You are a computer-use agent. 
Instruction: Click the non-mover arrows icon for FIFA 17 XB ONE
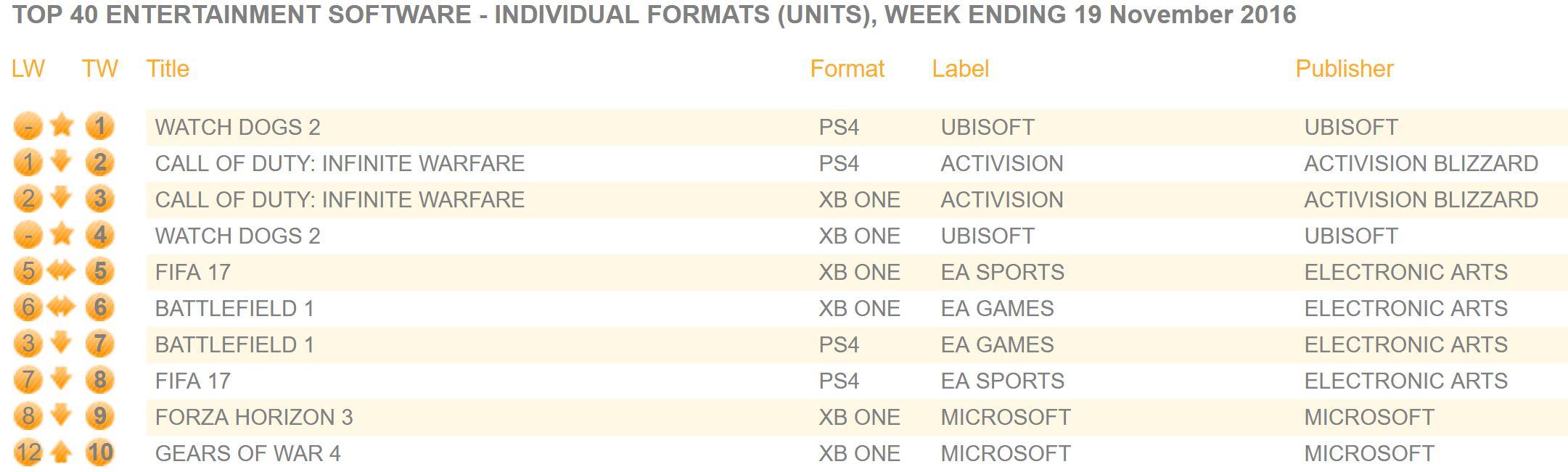(62, 270)
